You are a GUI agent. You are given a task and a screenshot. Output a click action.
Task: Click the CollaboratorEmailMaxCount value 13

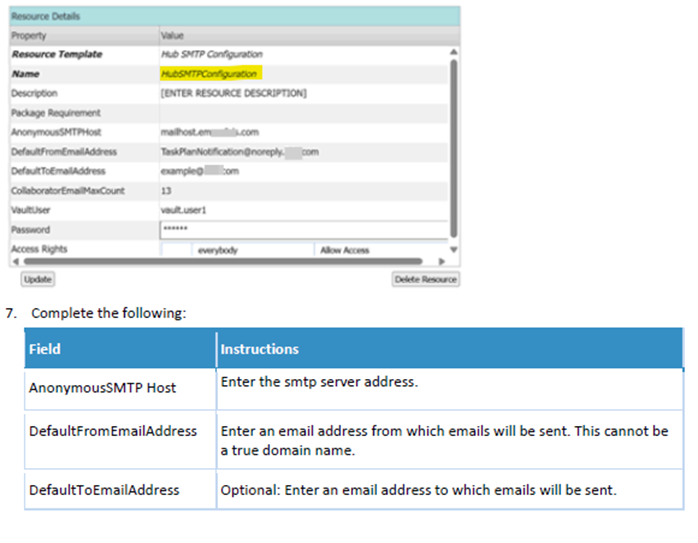[x=166, y=190]
